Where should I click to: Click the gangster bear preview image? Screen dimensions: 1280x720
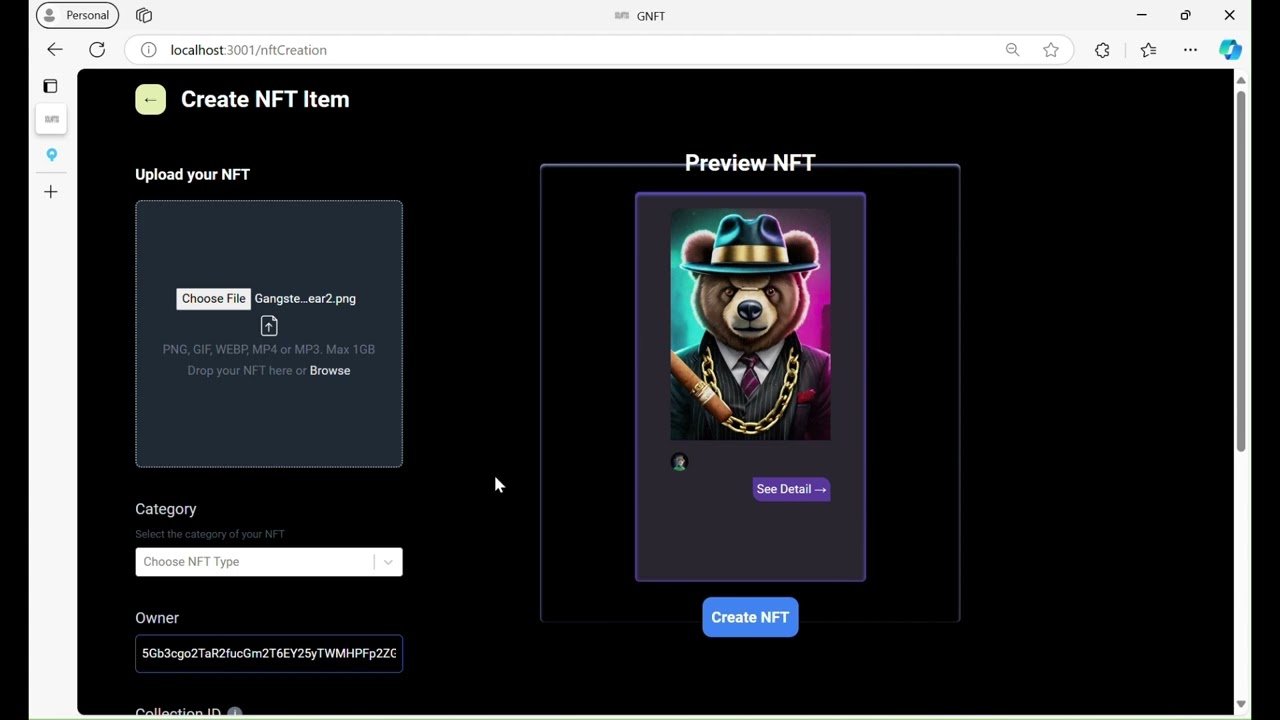(x=750, y=324)
